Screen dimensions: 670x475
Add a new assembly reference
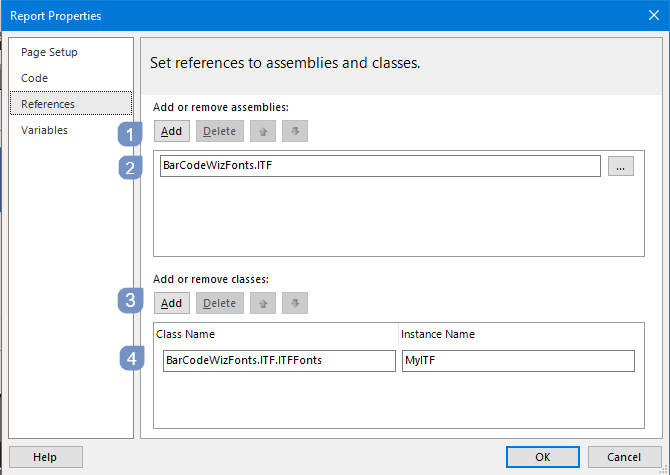tap(172, 131)
